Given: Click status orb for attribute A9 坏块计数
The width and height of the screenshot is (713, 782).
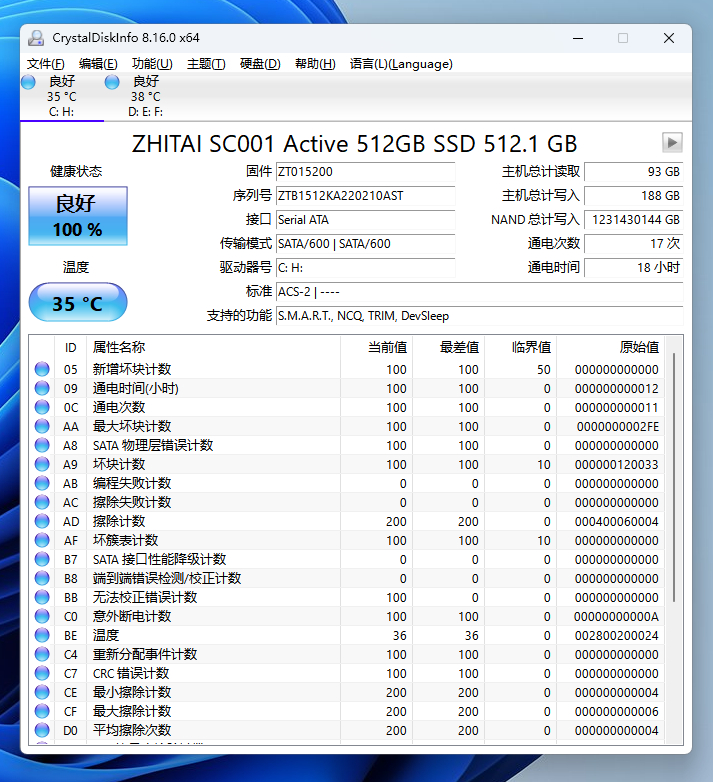Looking at the screenshot, I should point(42,464).
